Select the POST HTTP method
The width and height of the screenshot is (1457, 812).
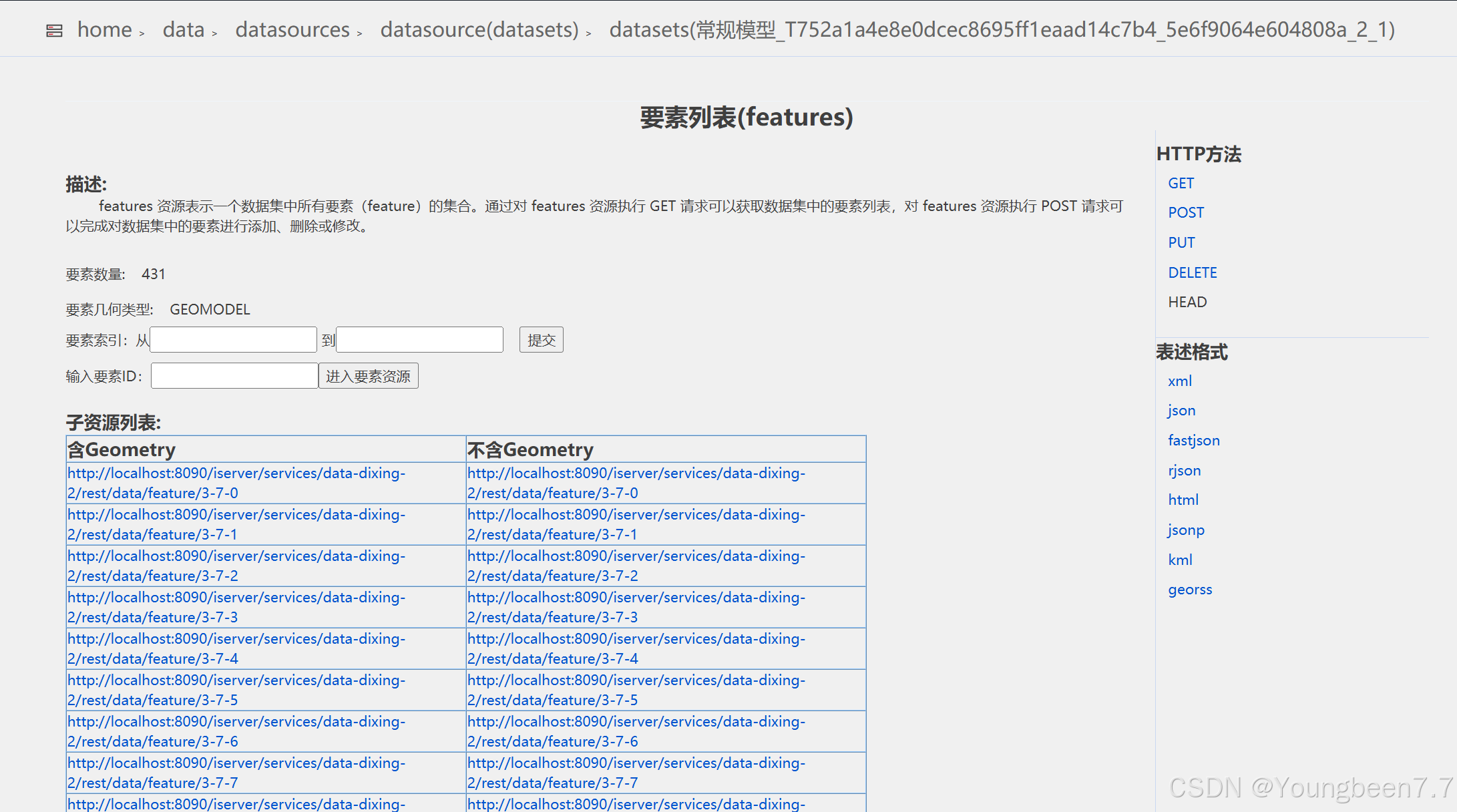tap(1186, 212)
